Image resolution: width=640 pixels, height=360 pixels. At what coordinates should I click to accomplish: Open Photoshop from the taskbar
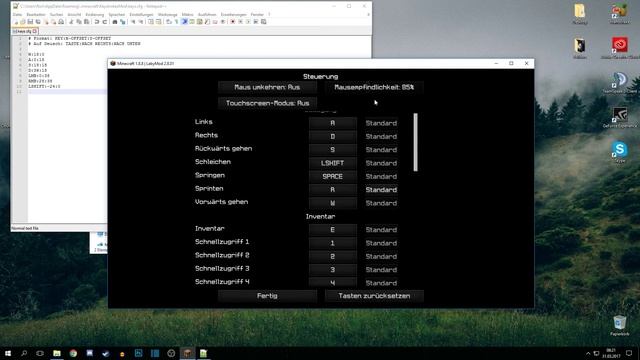tap(138, 353)
